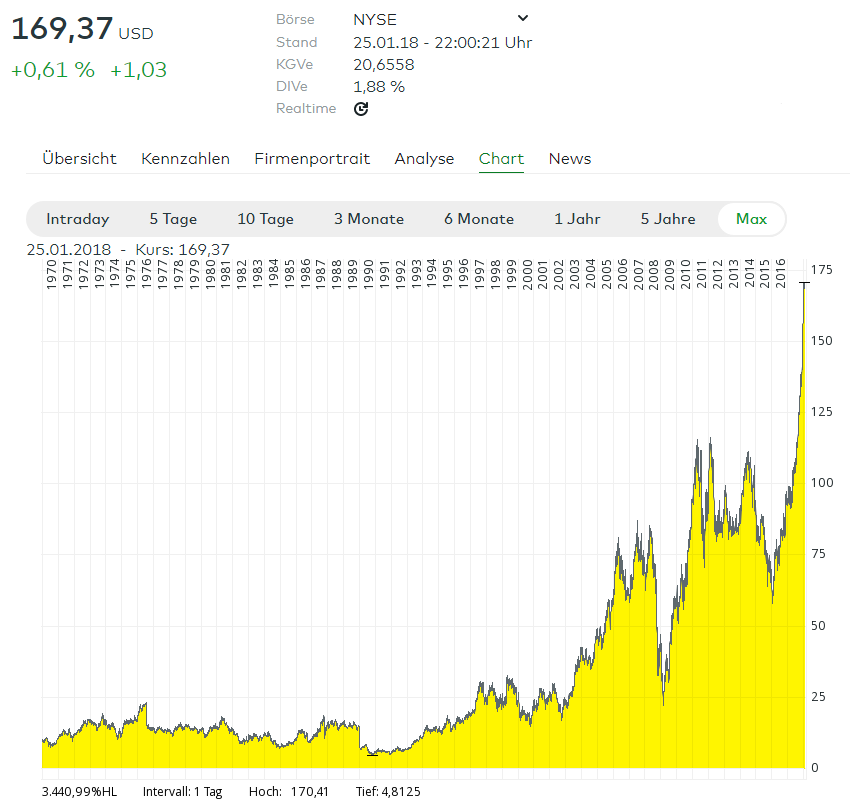Click the Börse label
The image size is (850, 811).
click(x=295, y=20)
